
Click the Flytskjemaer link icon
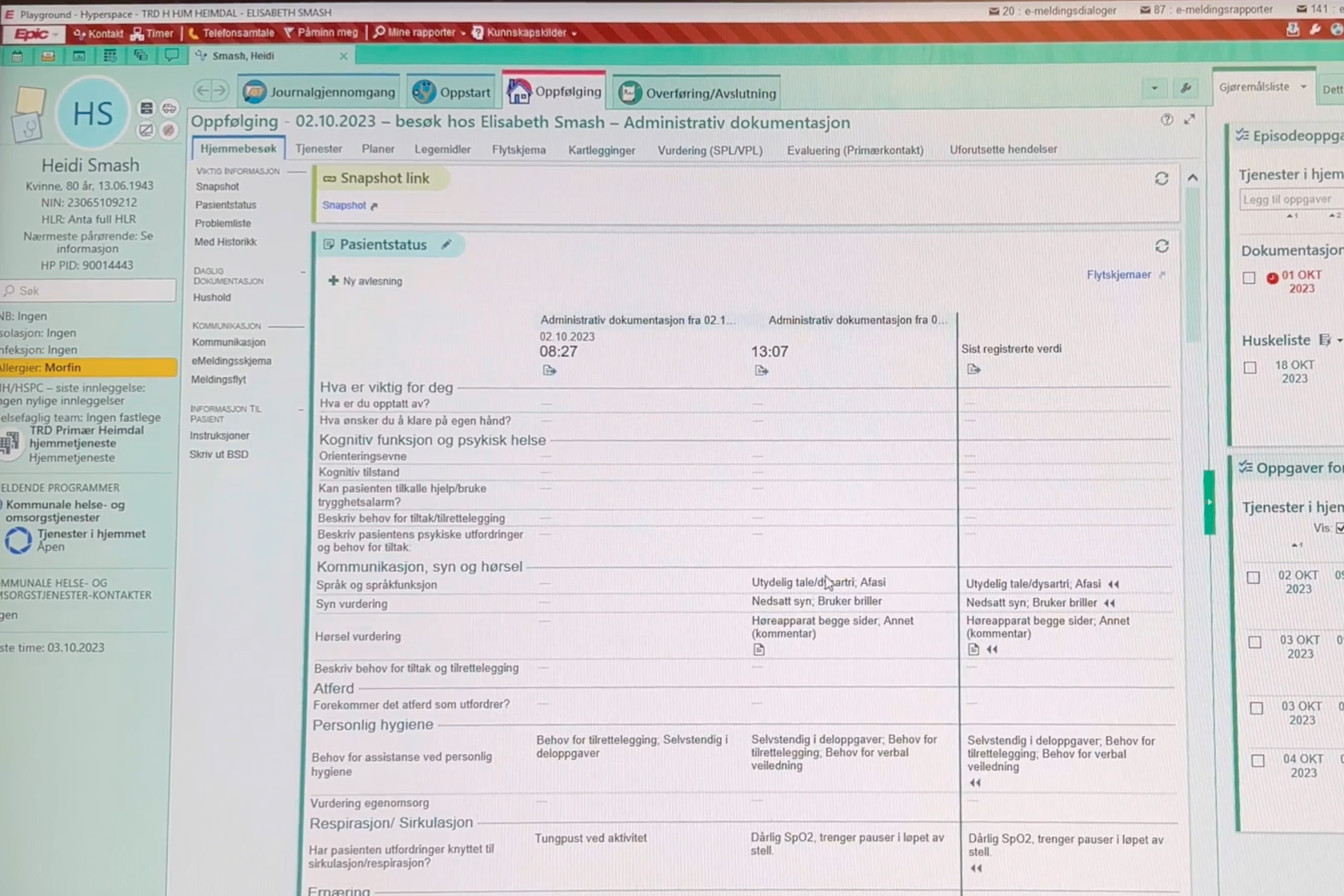tap(1162, 275)
